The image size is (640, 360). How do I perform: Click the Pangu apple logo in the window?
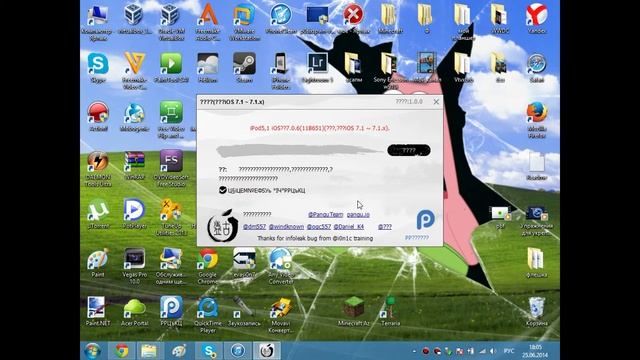coord(222,226)
